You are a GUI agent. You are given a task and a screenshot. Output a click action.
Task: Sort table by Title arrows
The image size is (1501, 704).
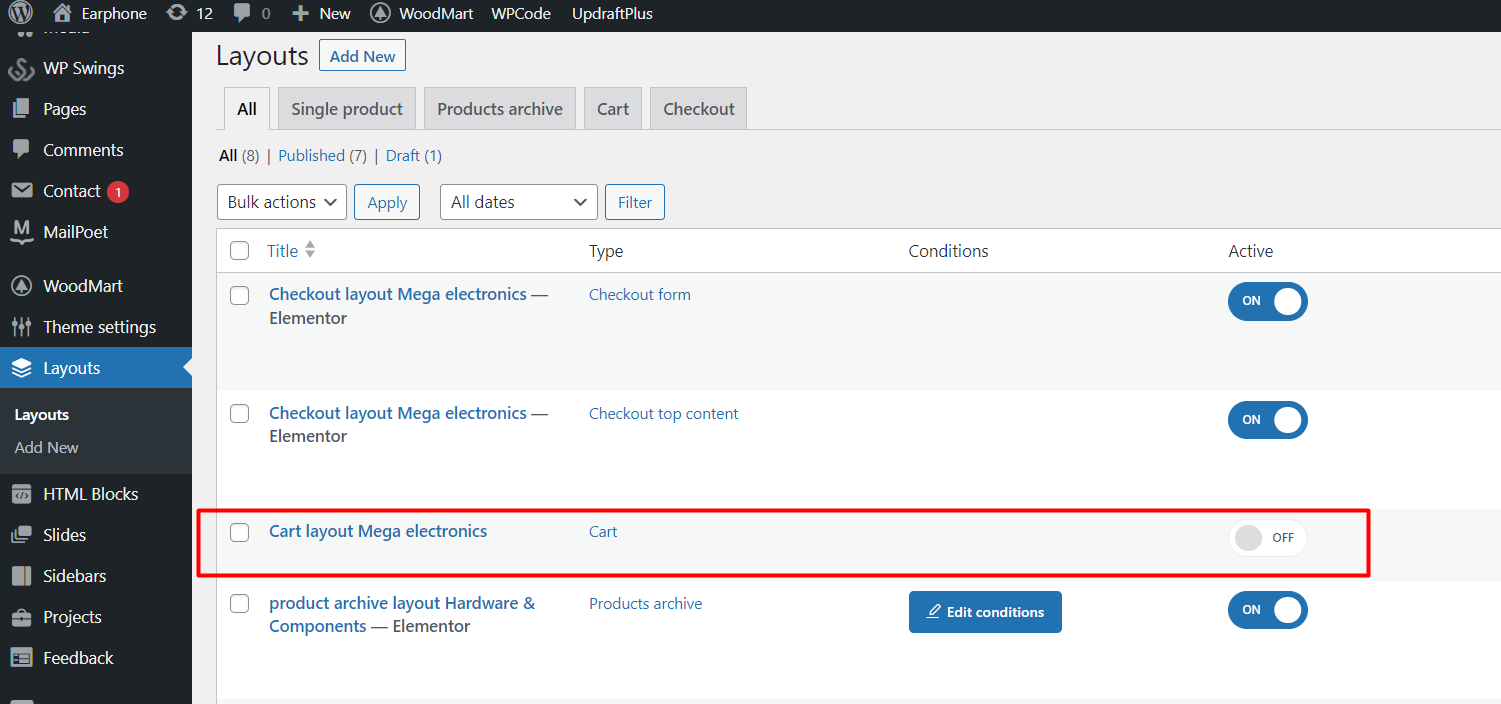point(310,250)
